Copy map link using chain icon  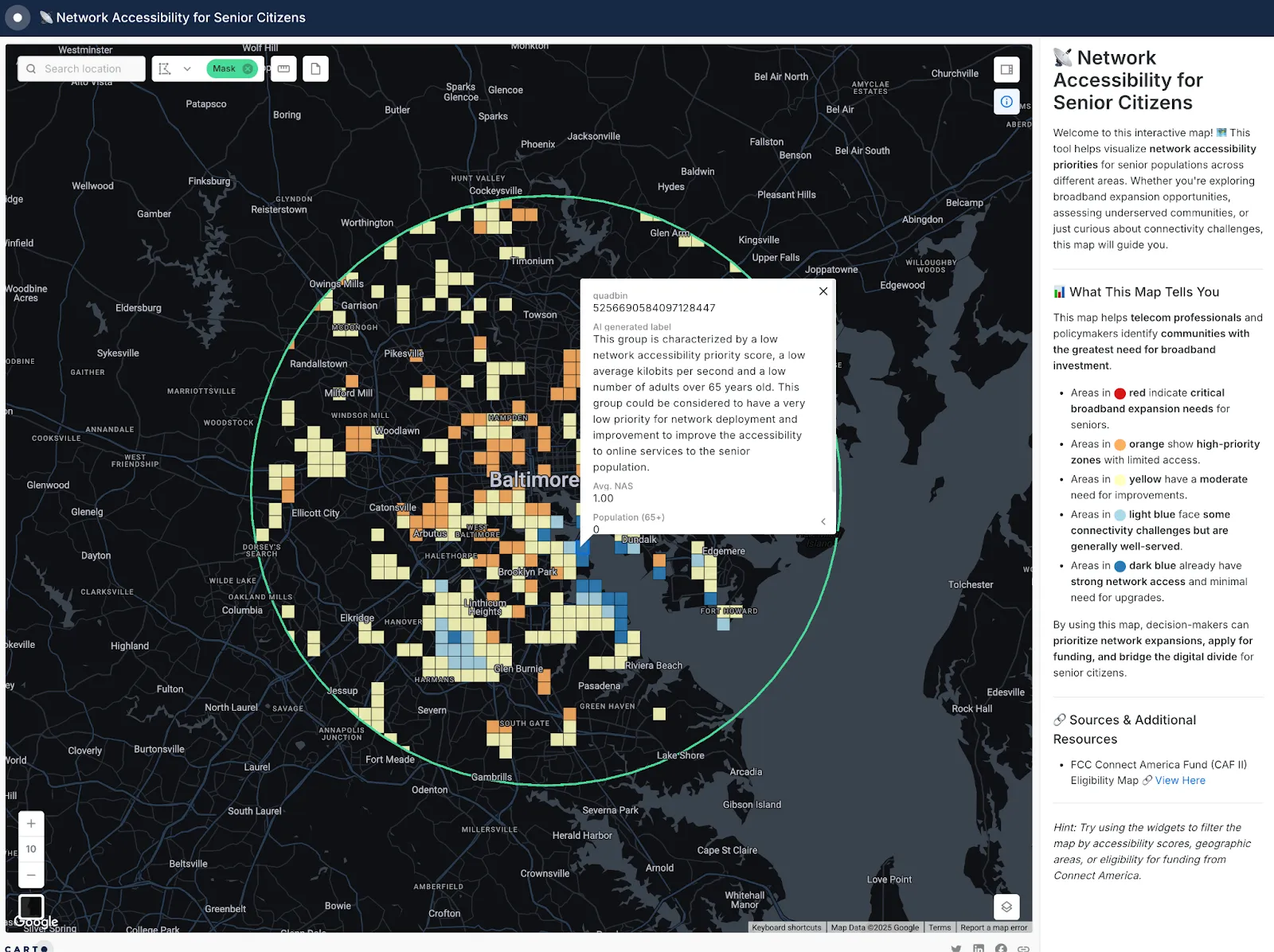click(1023, 948)
